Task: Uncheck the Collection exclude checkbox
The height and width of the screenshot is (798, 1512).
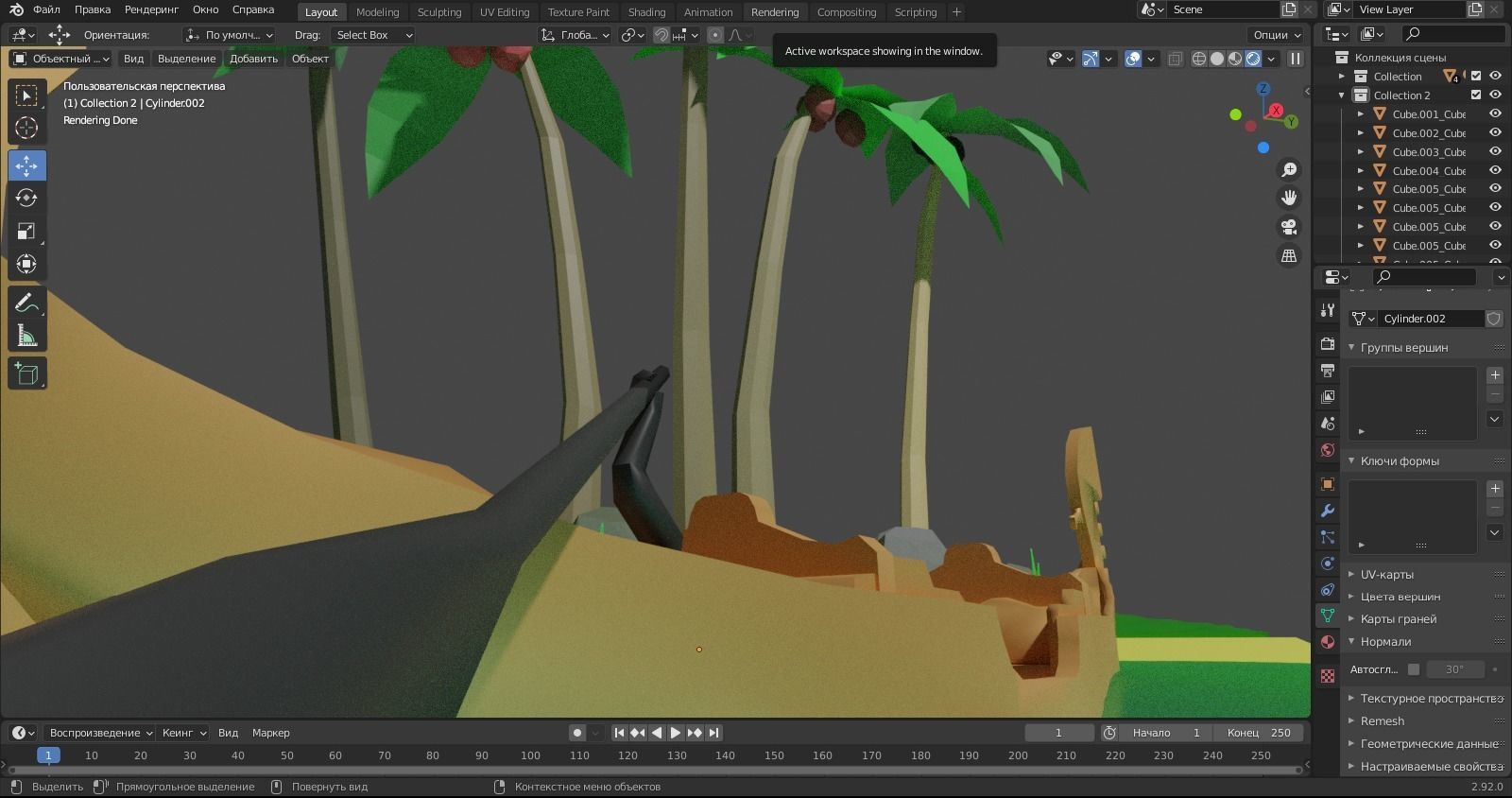Action: coord(1476,76)
